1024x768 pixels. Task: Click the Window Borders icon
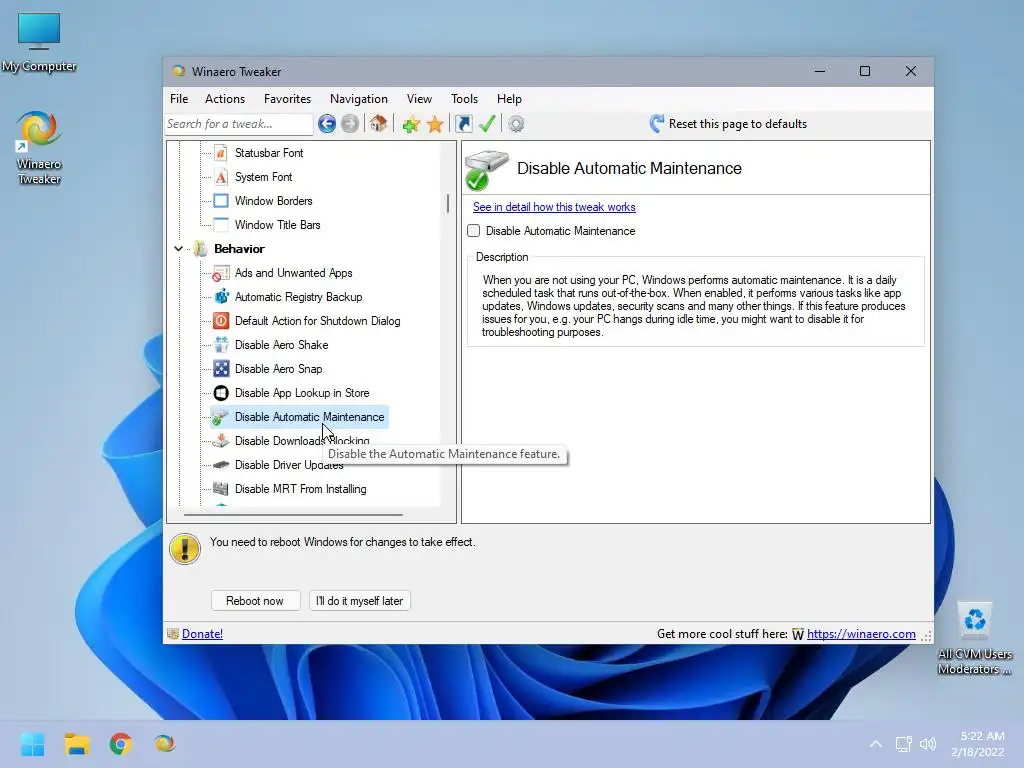(221, 200)
